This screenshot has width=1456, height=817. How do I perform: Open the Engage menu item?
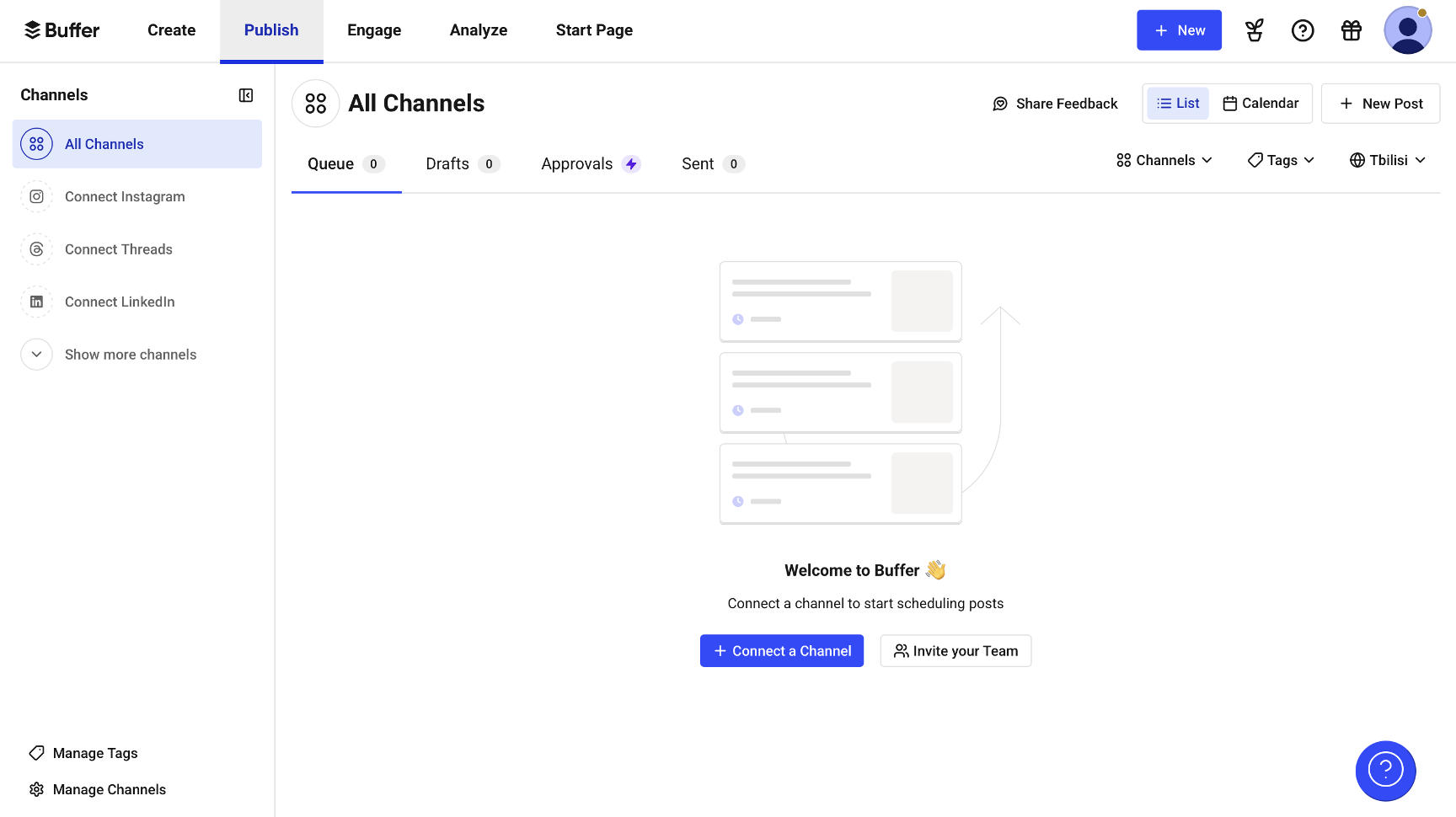pos(374,29)
